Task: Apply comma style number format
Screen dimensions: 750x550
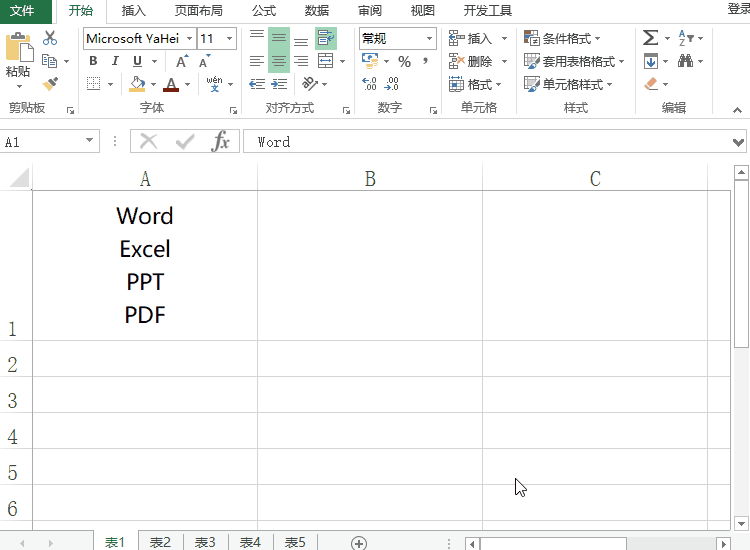Action: 425,61
